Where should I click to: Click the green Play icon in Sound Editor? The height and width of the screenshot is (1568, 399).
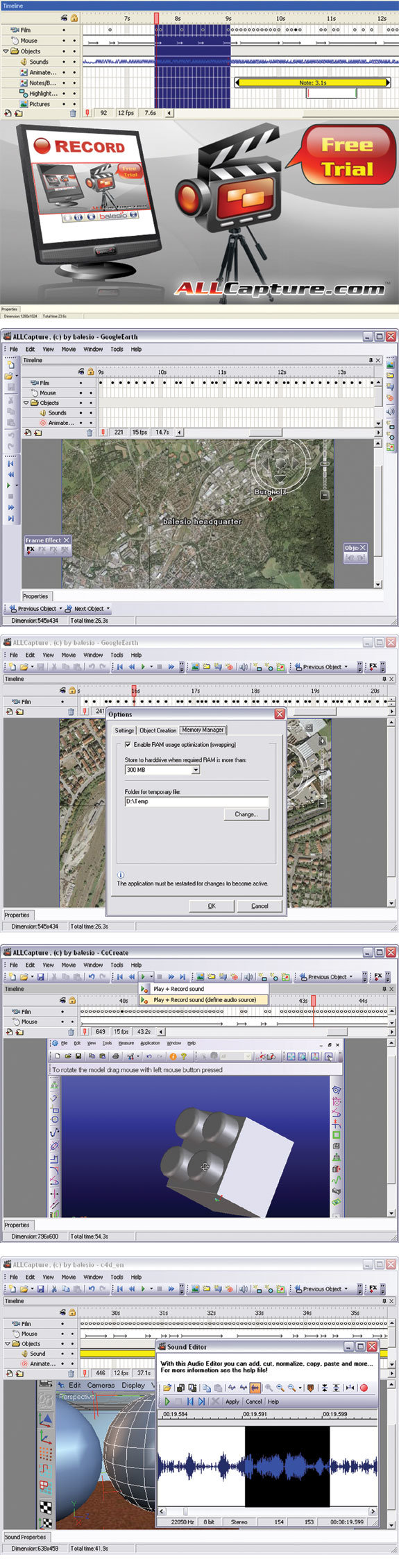point(167,1402)
